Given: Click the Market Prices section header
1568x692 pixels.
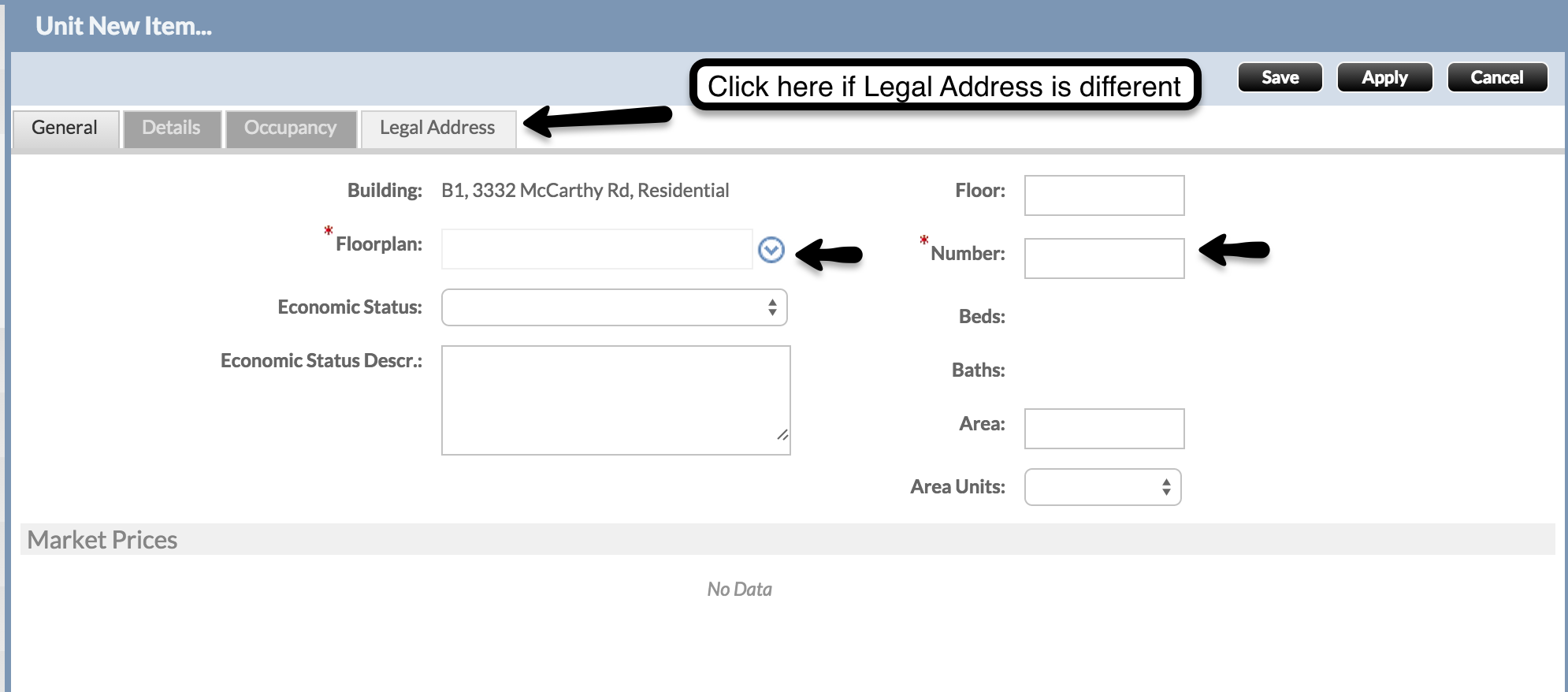Looking at the screenshot, I should [x=102, y=540].
